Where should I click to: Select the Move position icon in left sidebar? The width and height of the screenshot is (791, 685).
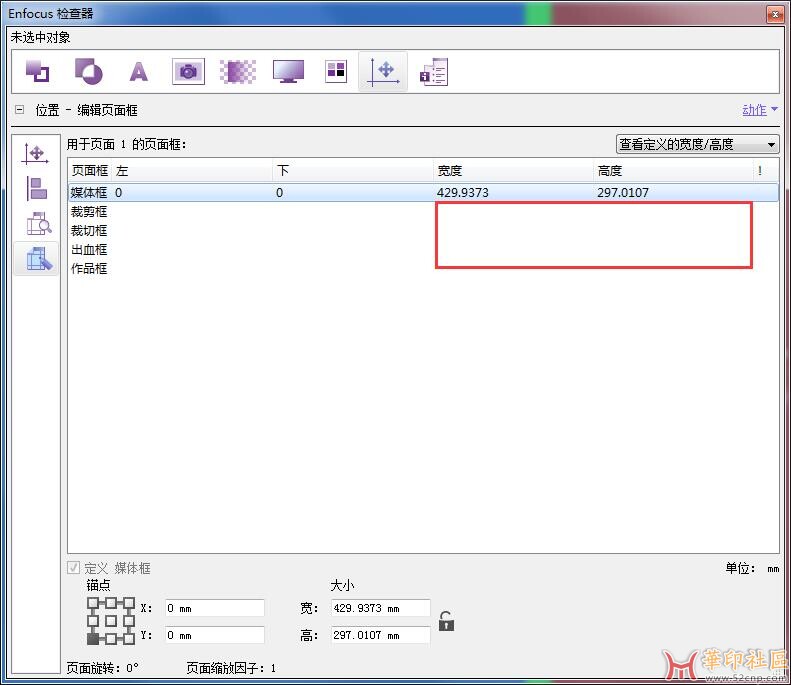click(35, 154)
